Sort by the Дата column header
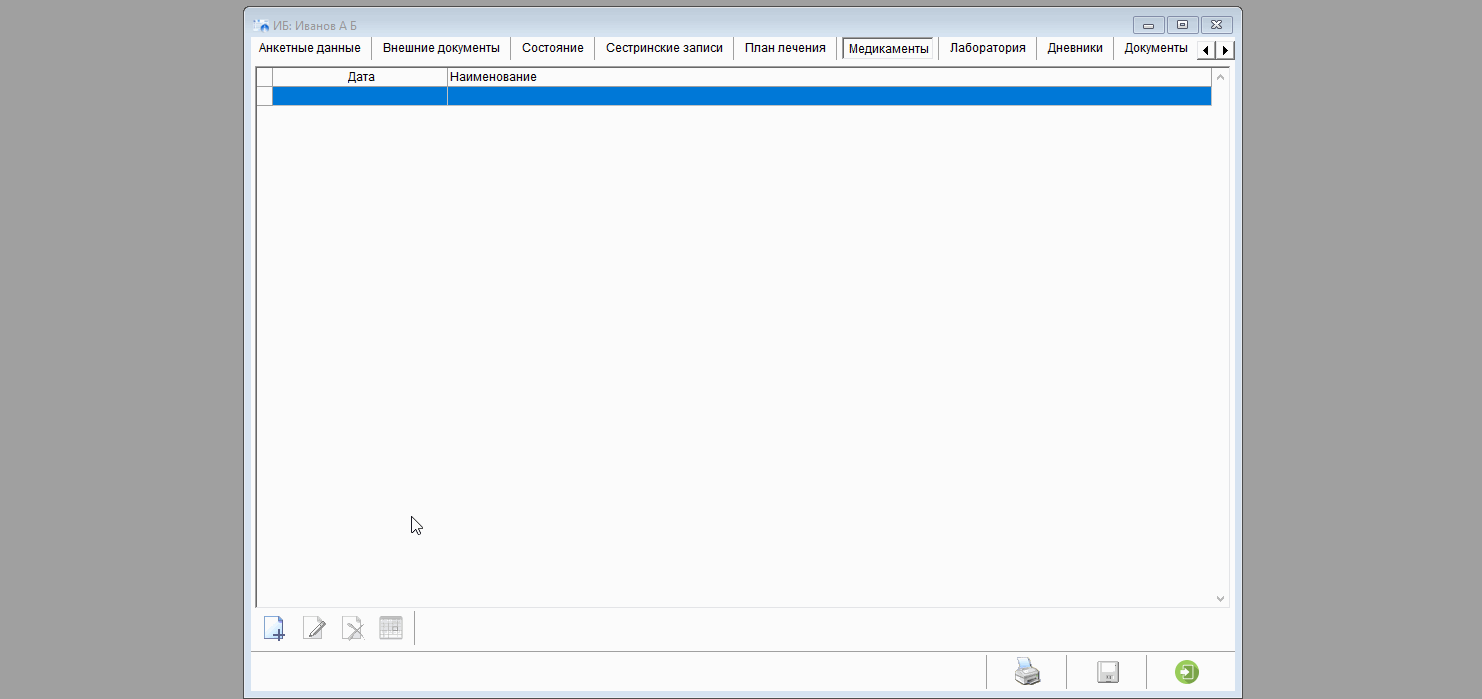Screen dimensions: 1482x699 [360, 77]
